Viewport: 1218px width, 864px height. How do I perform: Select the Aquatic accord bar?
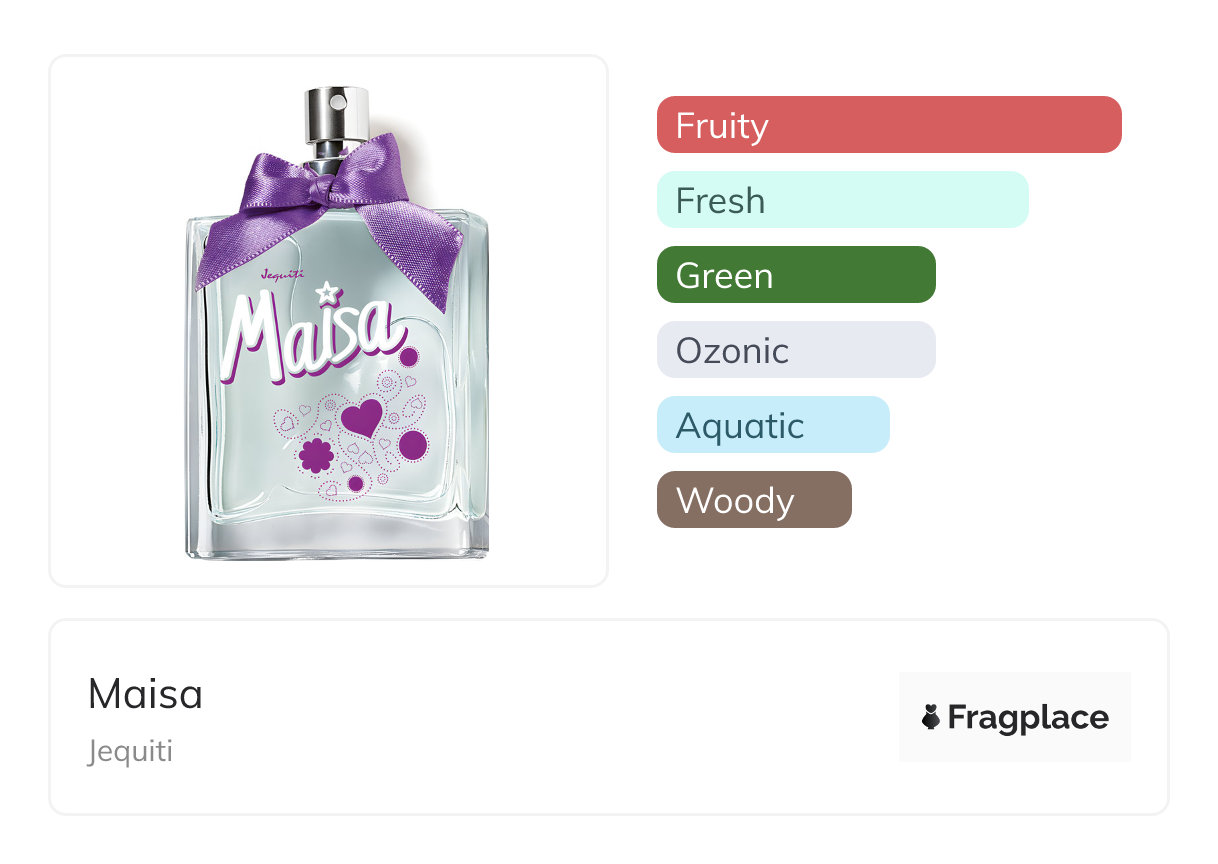coord(772,425)
